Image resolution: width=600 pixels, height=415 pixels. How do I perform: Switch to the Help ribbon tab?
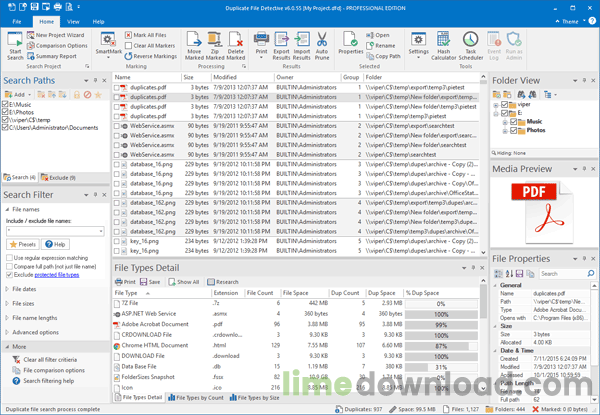click(x=98, y=21)
